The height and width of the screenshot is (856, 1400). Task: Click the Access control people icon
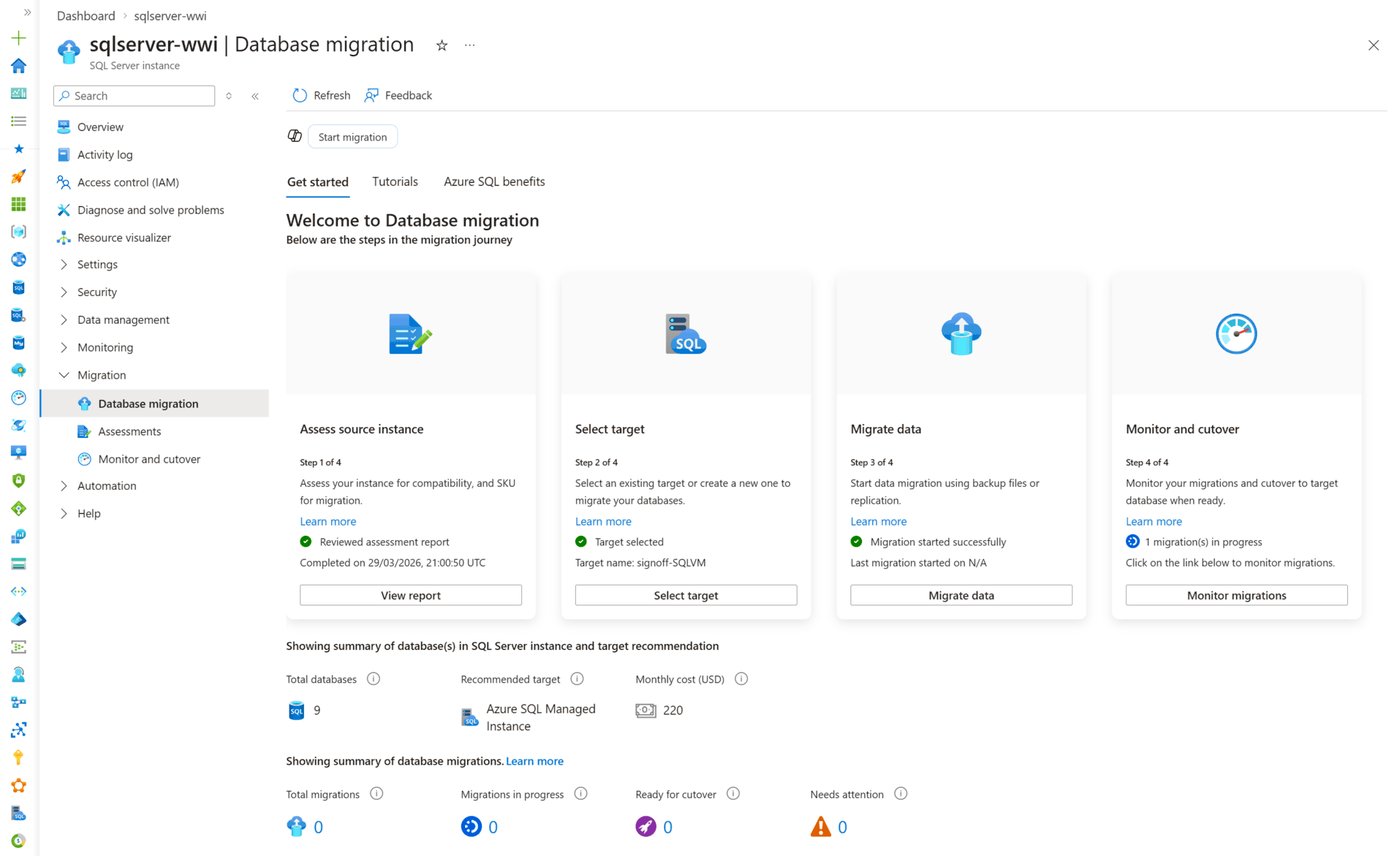[64, 182]
